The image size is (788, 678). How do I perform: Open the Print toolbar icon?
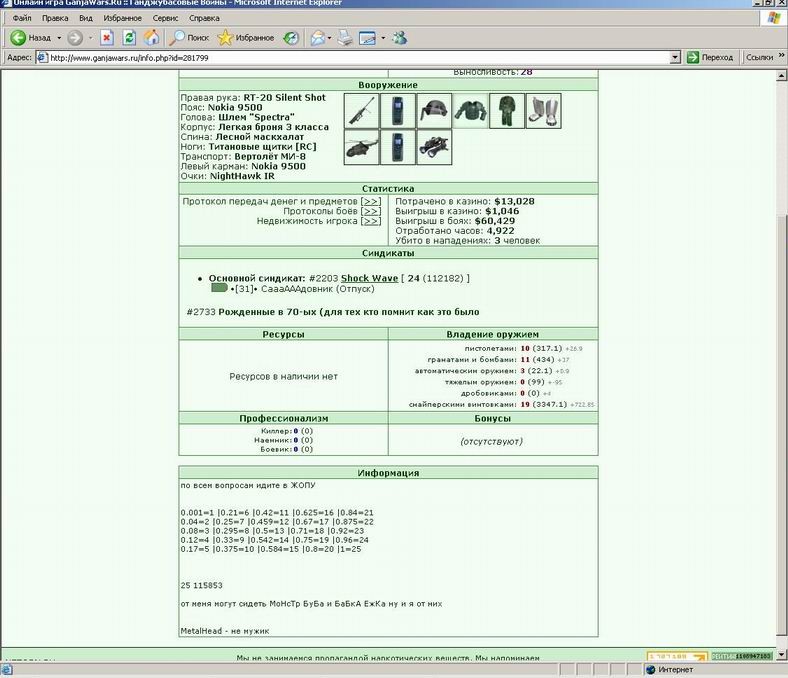345,38
